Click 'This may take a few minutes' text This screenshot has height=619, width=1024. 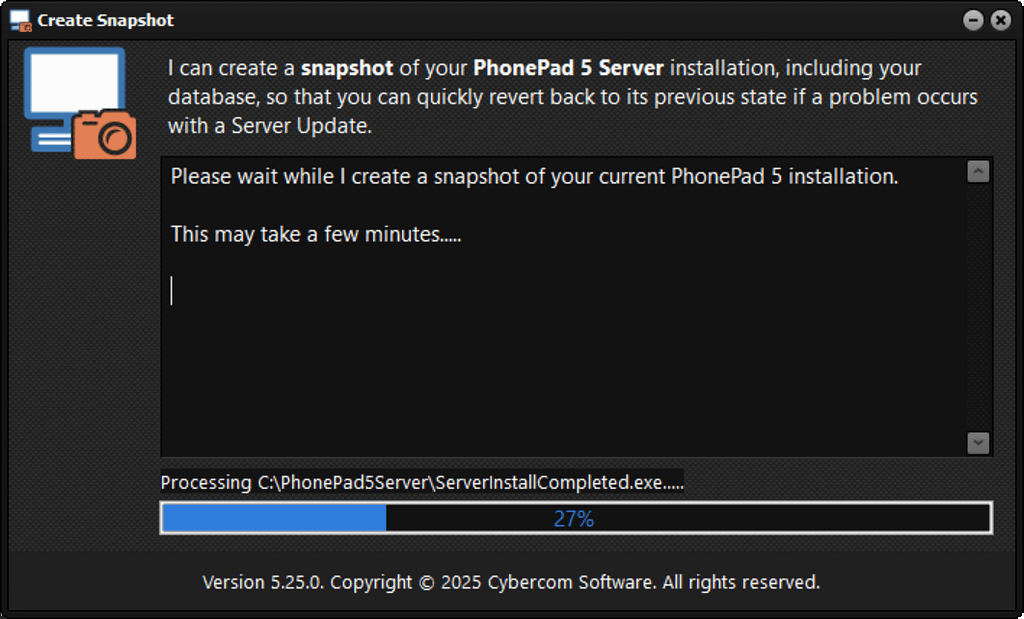(x=316, y=234)
